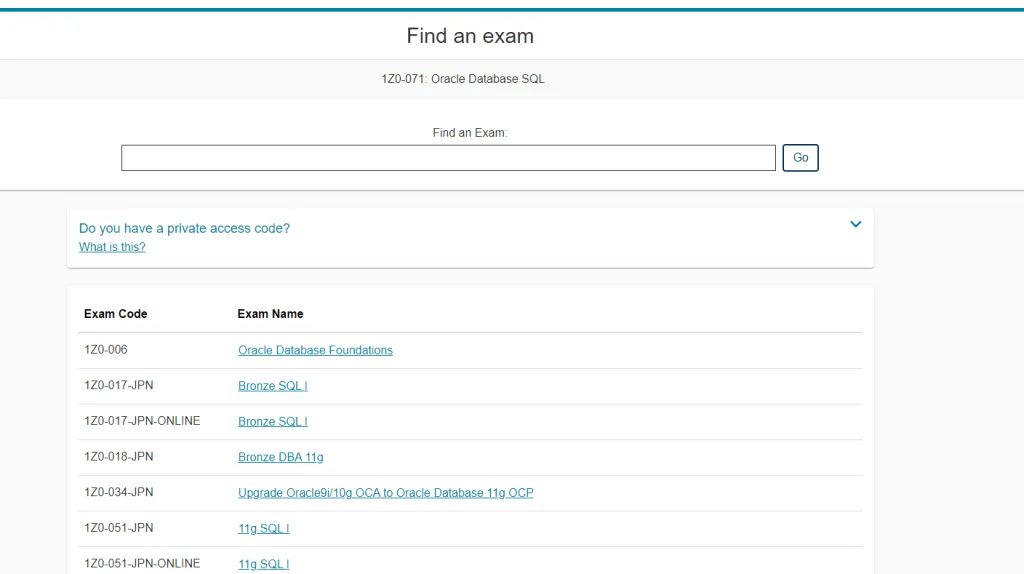Focus the Find an Exam text field

pyautogui.click(x=448, y=158)
